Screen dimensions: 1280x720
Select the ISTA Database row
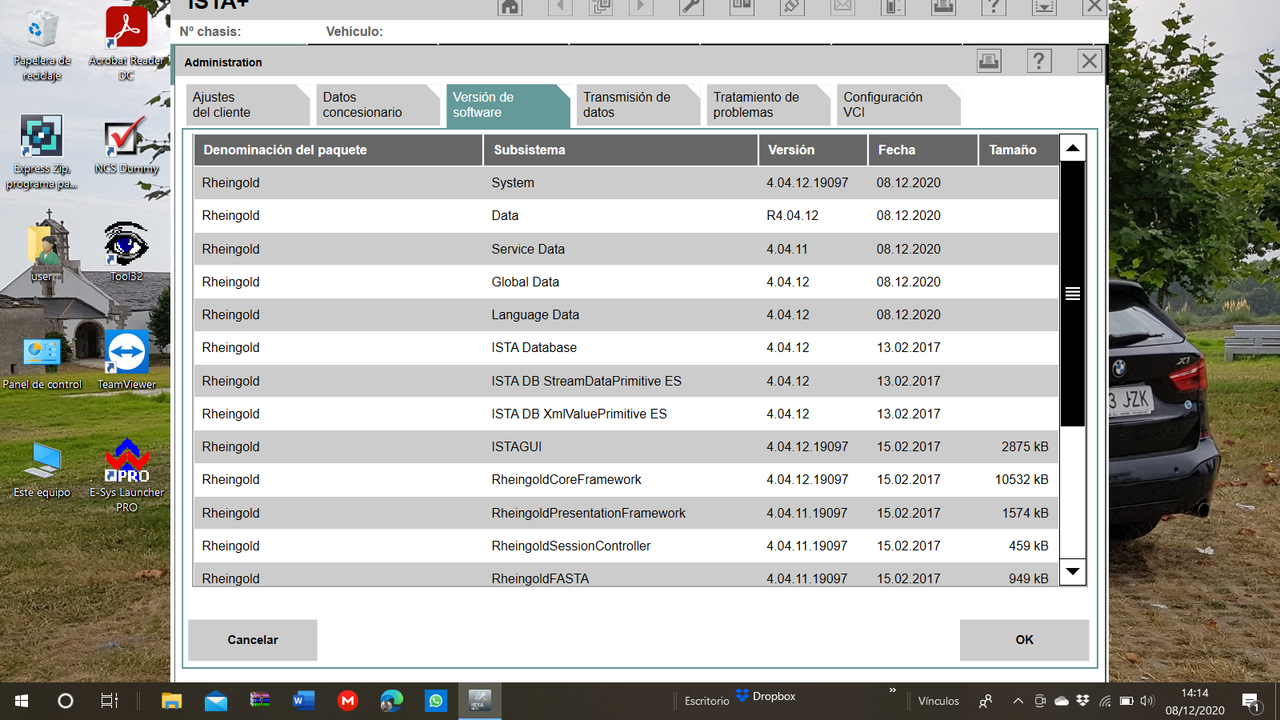click(x=626, y=348)
